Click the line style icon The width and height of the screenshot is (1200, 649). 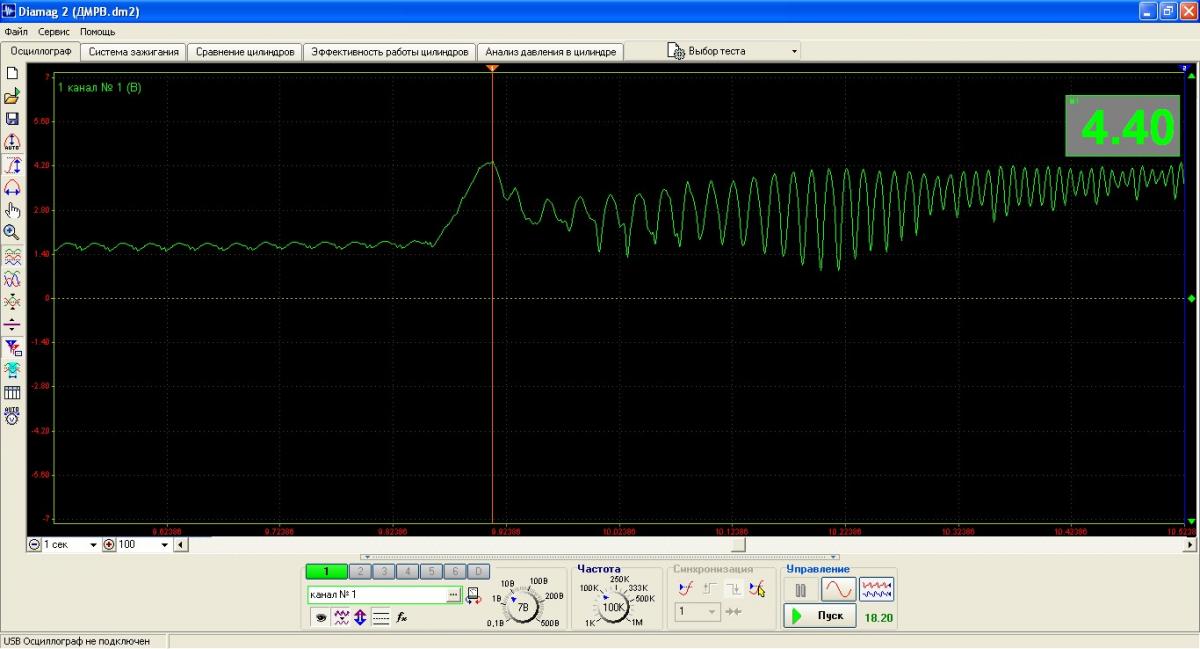(381, 618)
